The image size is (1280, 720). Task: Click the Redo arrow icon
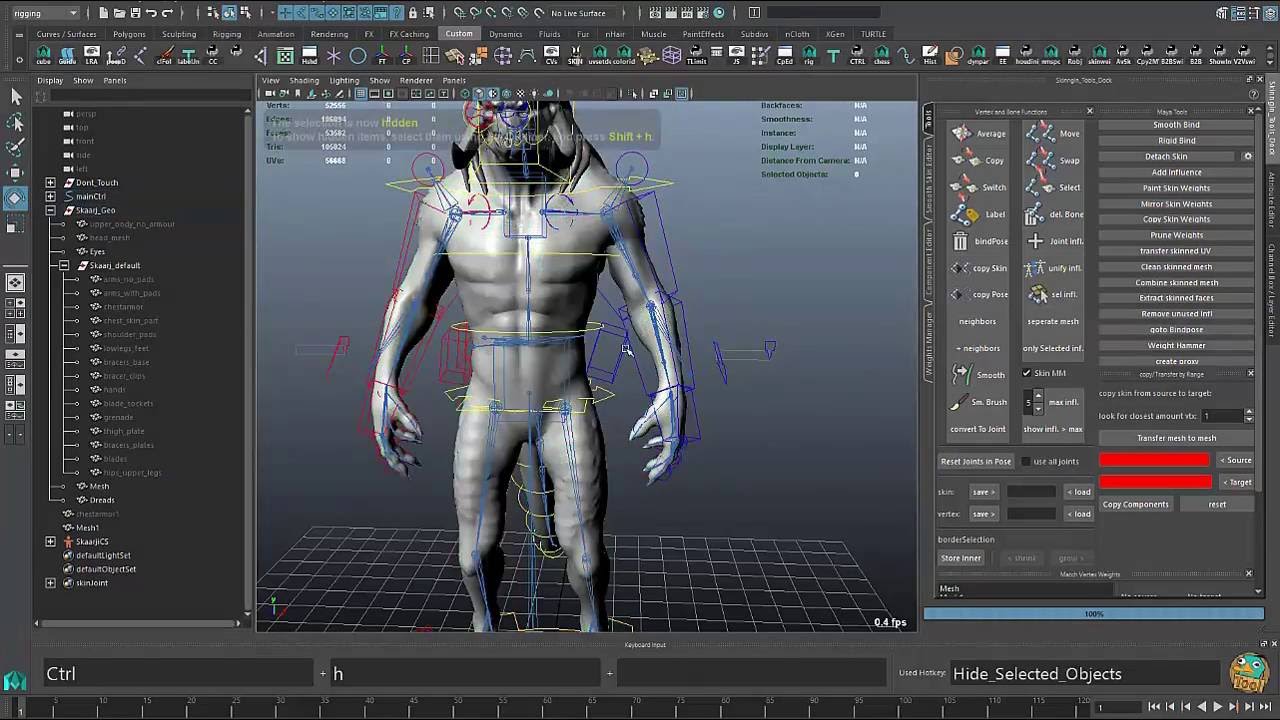(x=168, y=13)
